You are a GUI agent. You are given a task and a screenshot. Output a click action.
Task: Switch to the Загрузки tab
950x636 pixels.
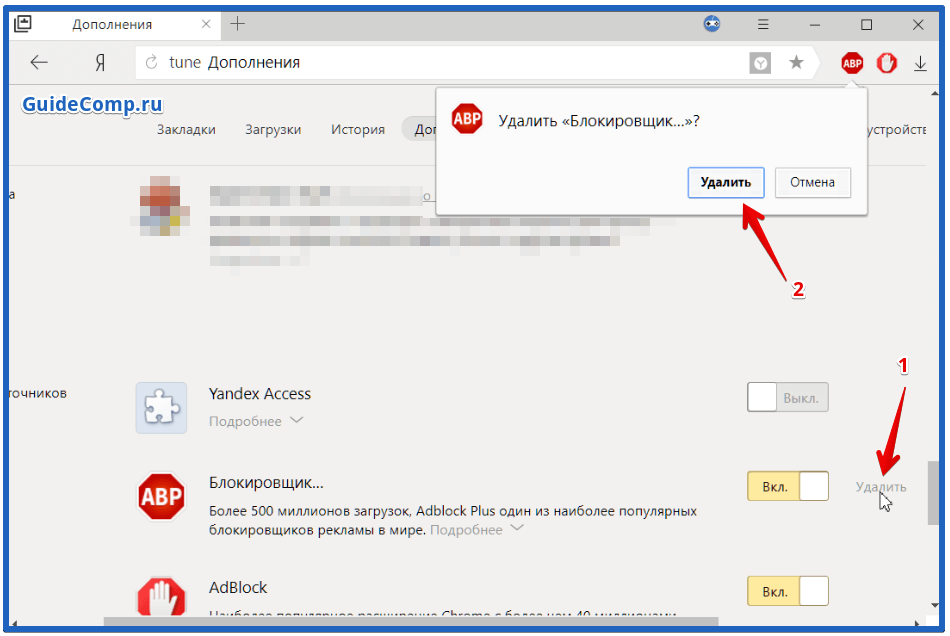(x=273, y=130)
